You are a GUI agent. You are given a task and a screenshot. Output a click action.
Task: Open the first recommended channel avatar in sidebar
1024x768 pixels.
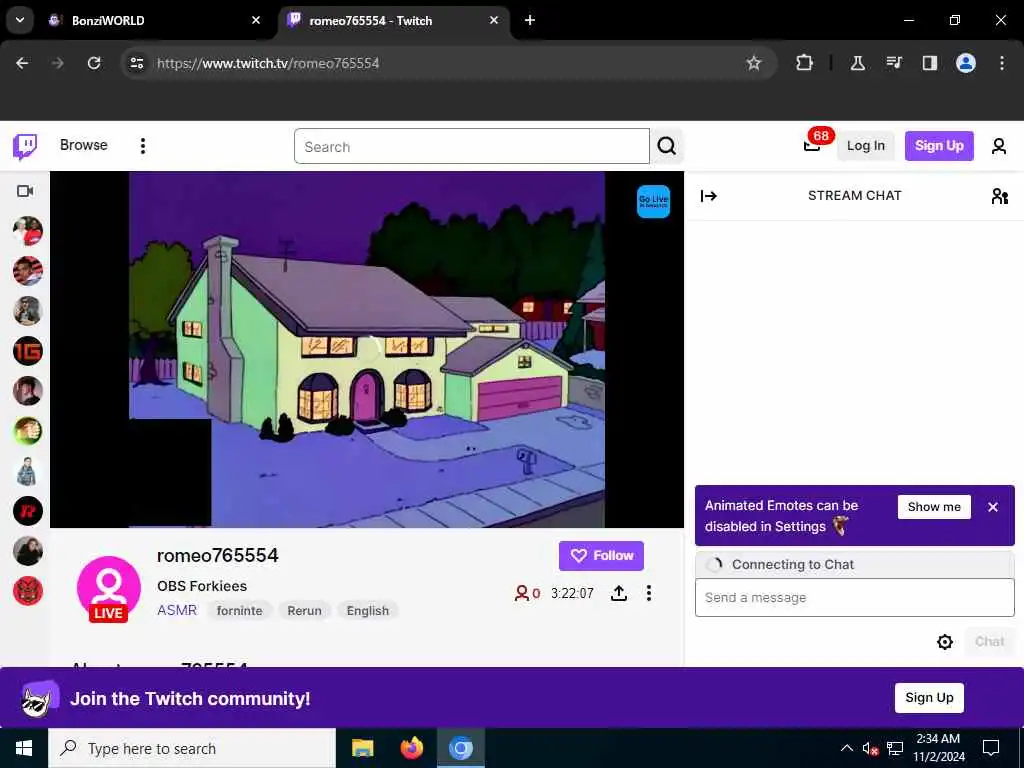pyautogui.click(x=27, y=231)
